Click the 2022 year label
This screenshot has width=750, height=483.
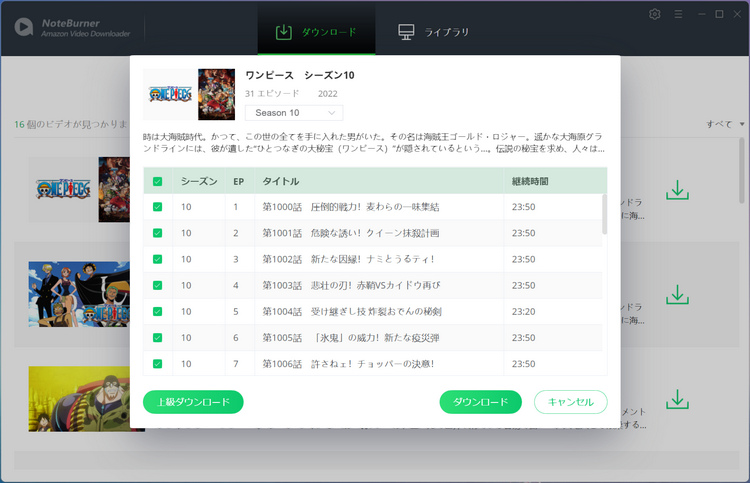click(328, 94)
